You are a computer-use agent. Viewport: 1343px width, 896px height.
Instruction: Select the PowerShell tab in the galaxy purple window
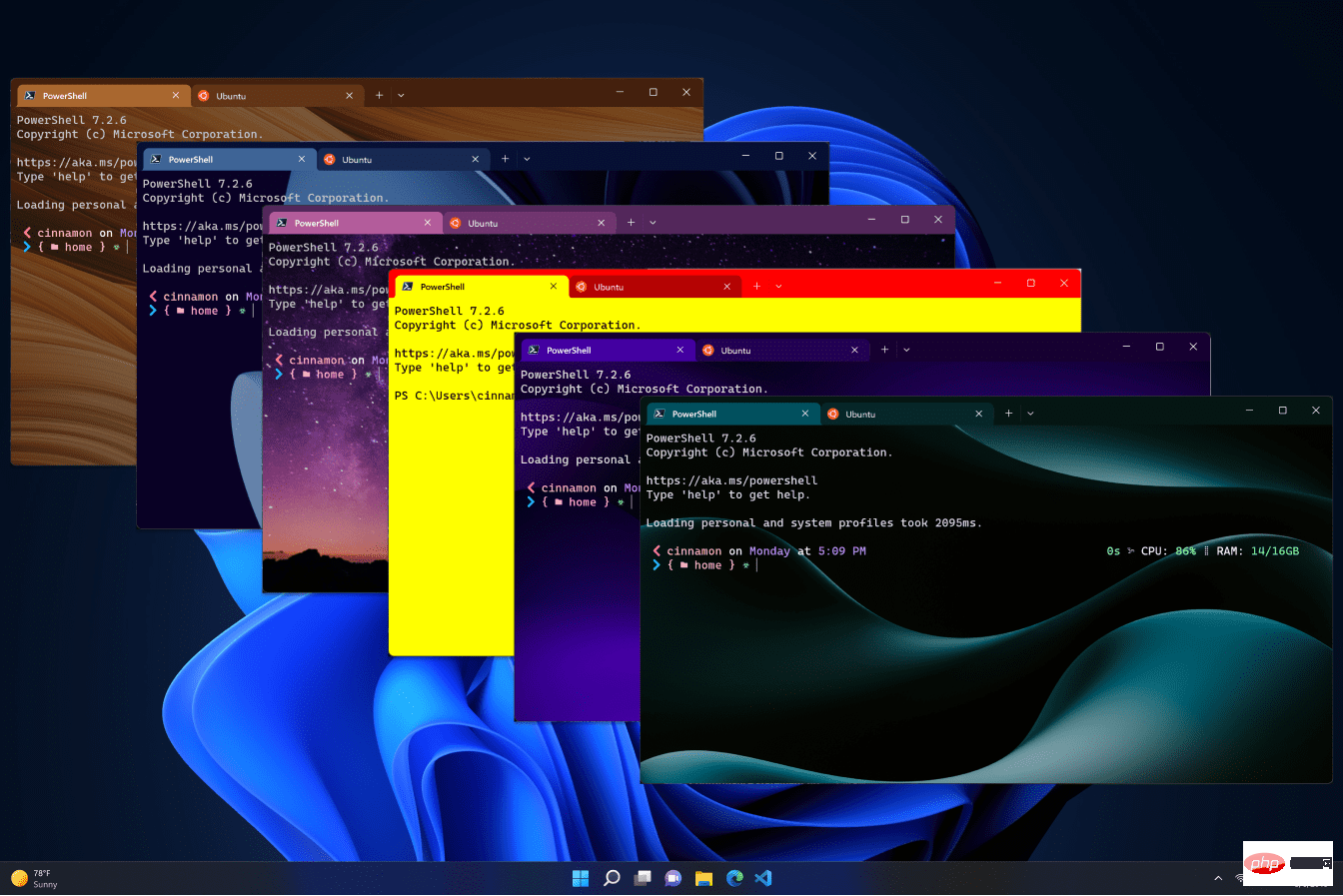pos(355,223)
